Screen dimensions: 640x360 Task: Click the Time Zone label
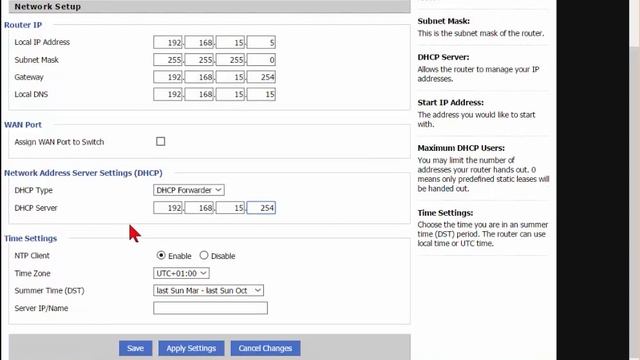(x=32, y=273)
